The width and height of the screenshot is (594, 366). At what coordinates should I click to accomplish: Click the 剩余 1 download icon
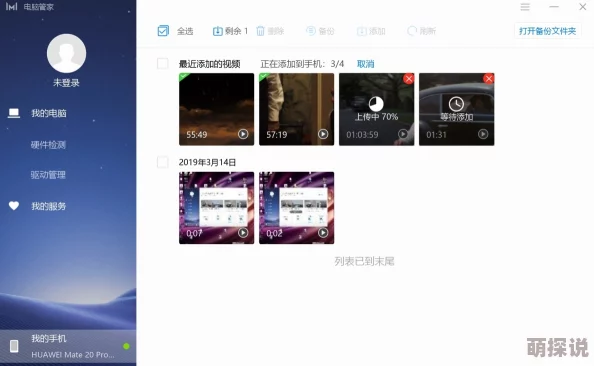pos(217,31)
